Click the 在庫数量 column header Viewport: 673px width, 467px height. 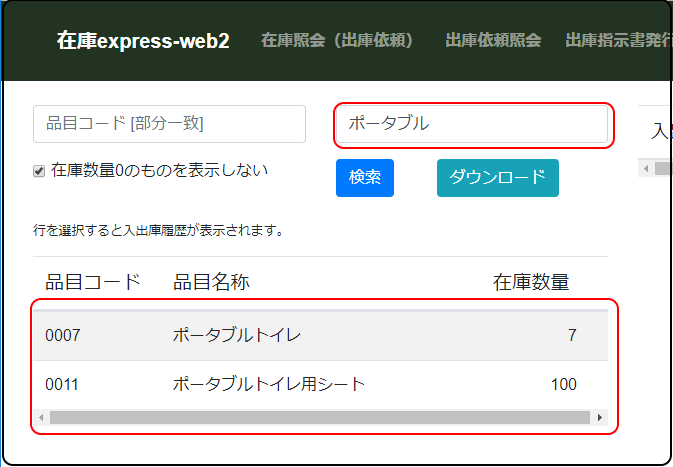[531, 282]
